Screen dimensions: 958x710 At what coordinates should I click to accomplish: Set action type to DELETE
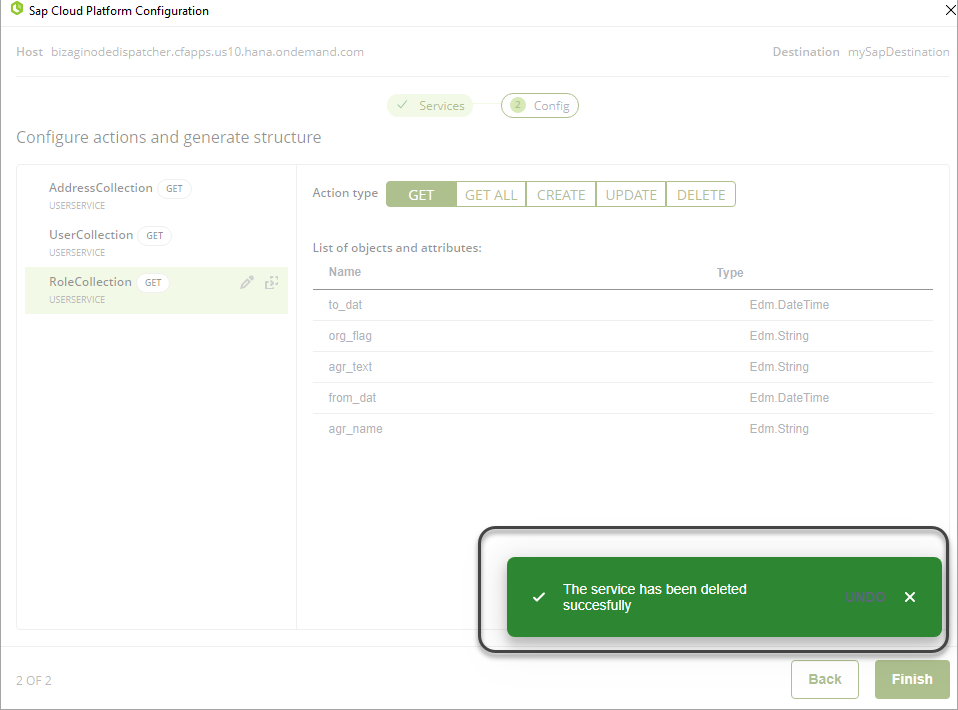[701, 195]
